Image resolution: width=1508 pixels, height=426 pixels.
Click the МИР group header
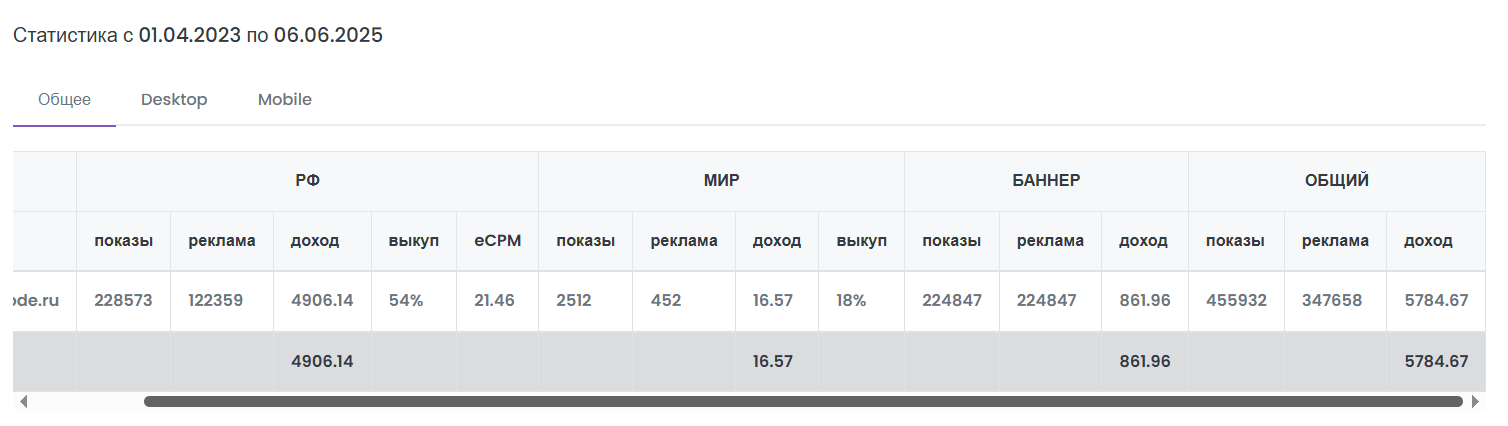[721, 181]
